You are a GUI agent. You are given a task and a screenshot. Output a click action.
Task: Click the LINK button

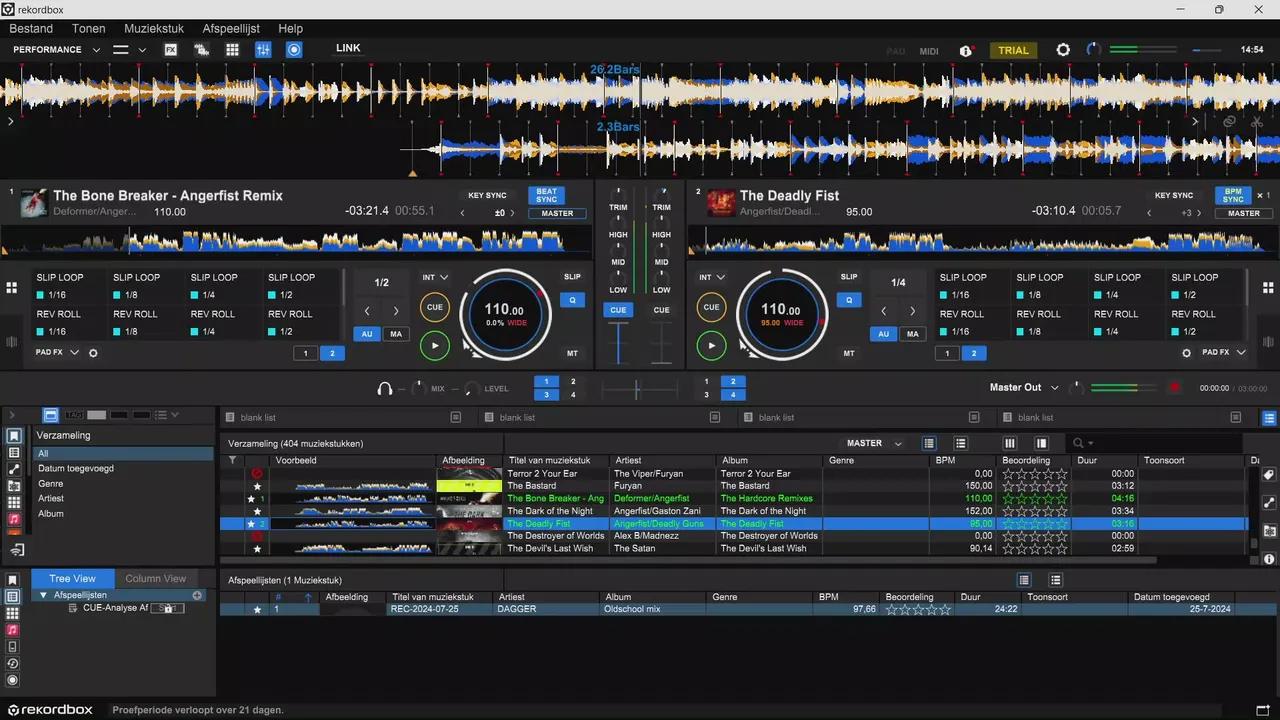tap(348, 48)
